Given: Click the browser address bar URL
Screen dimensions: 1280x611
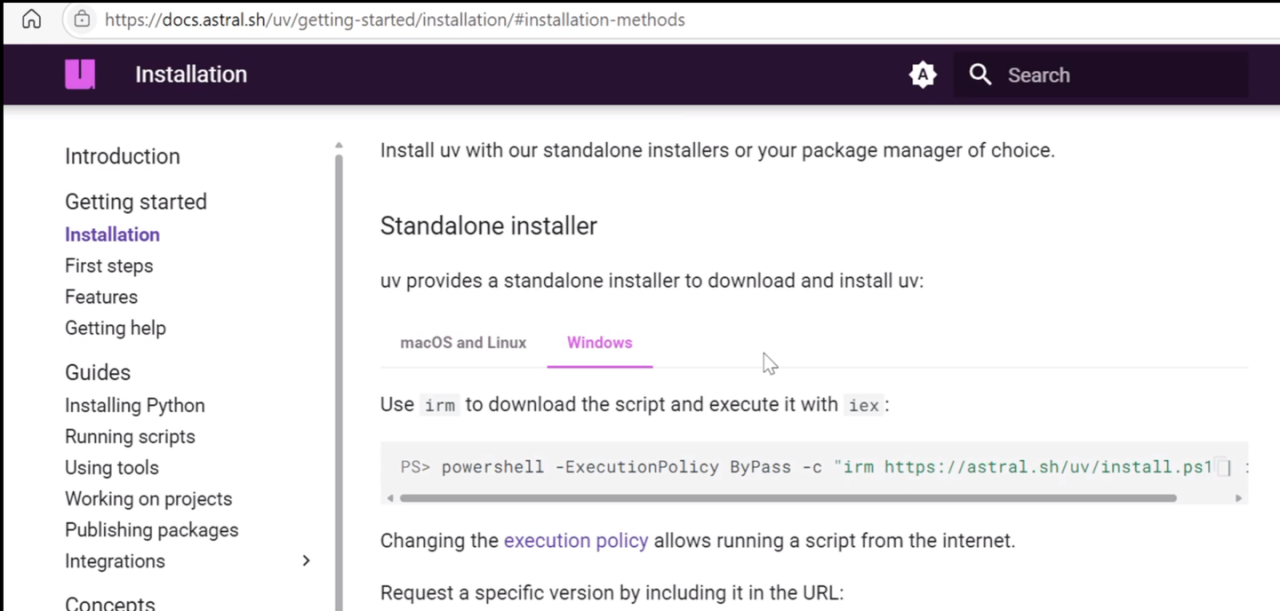Looking at the screenshot, I should pyautogui.click(x=395, y=19).
